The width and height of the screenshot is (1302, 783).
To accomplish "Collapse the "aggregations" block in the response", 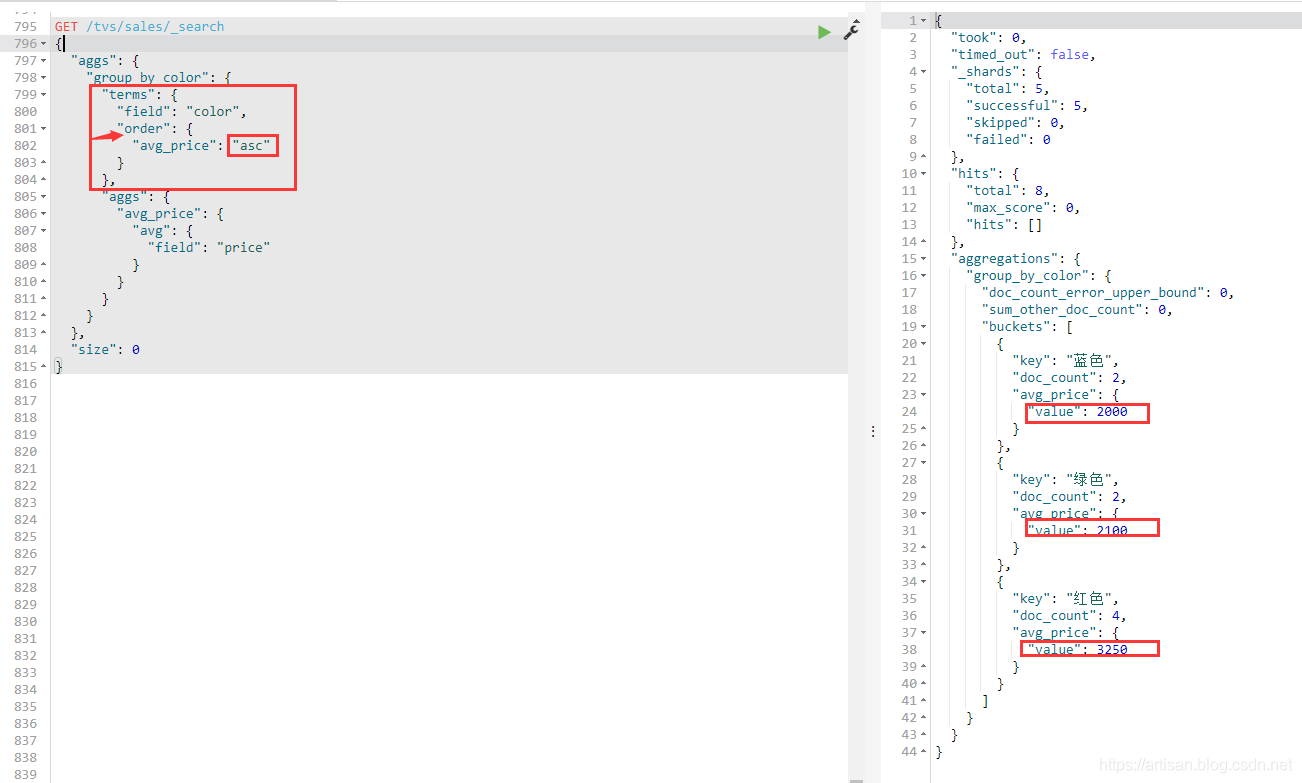I will pos(923,259).
